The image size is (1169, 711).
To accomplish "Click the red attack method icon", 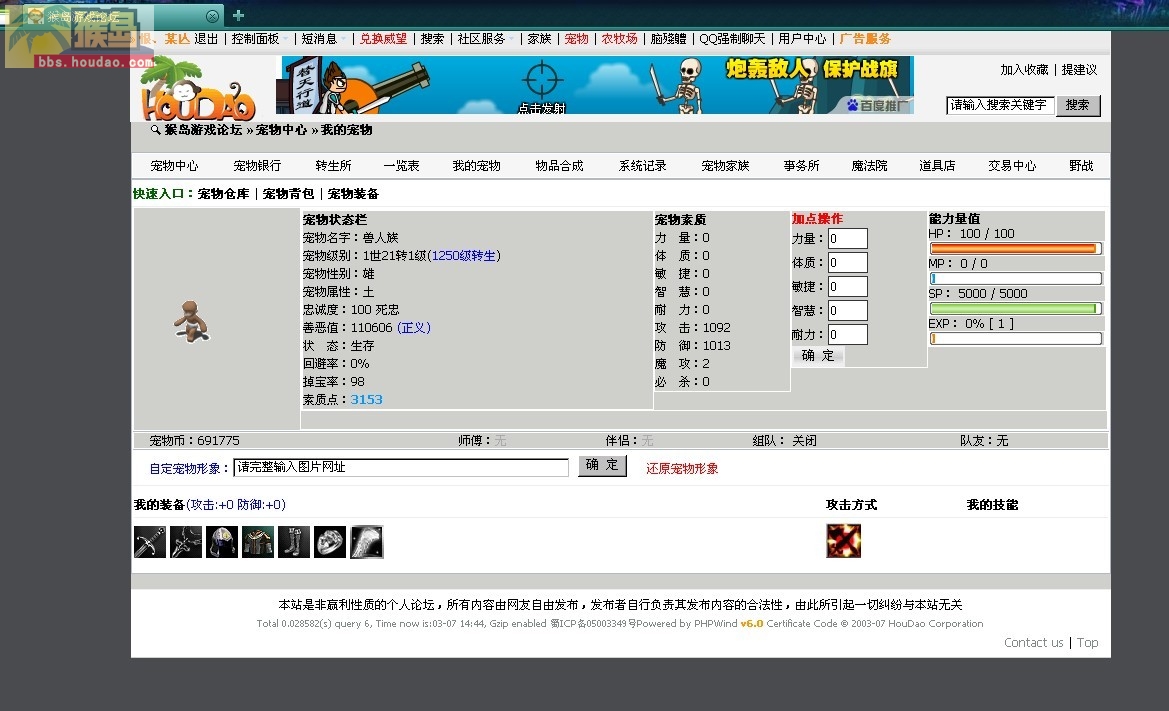I will click(843, 540).
